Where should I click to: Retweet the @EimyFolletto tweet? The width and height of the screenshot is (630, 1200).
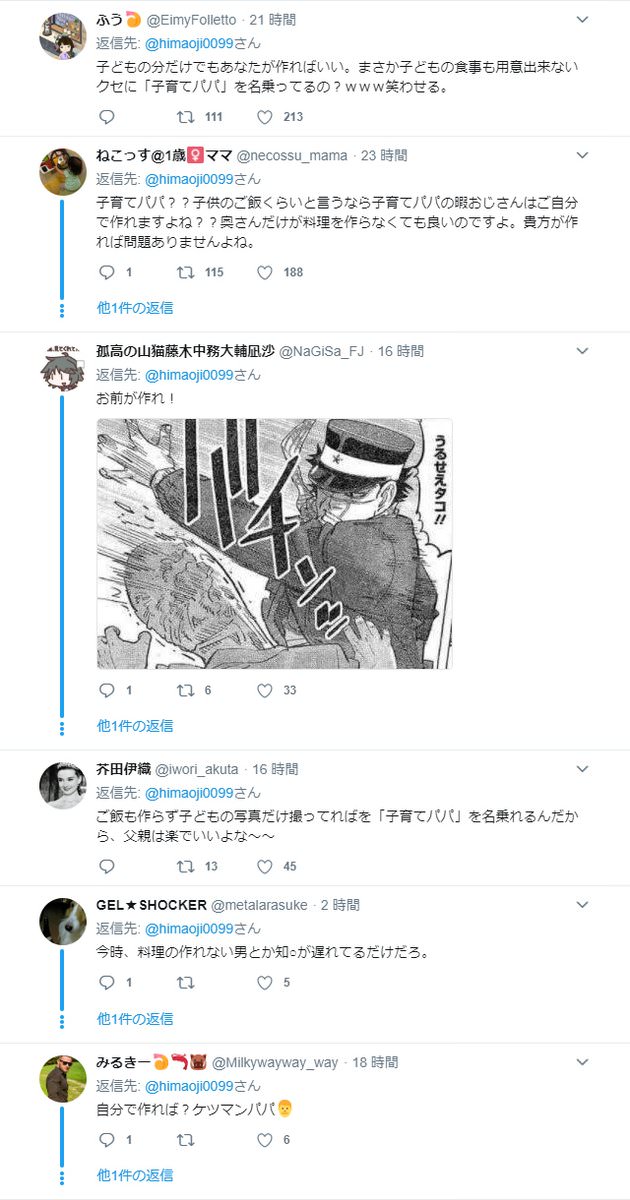(x=185, y=117)
